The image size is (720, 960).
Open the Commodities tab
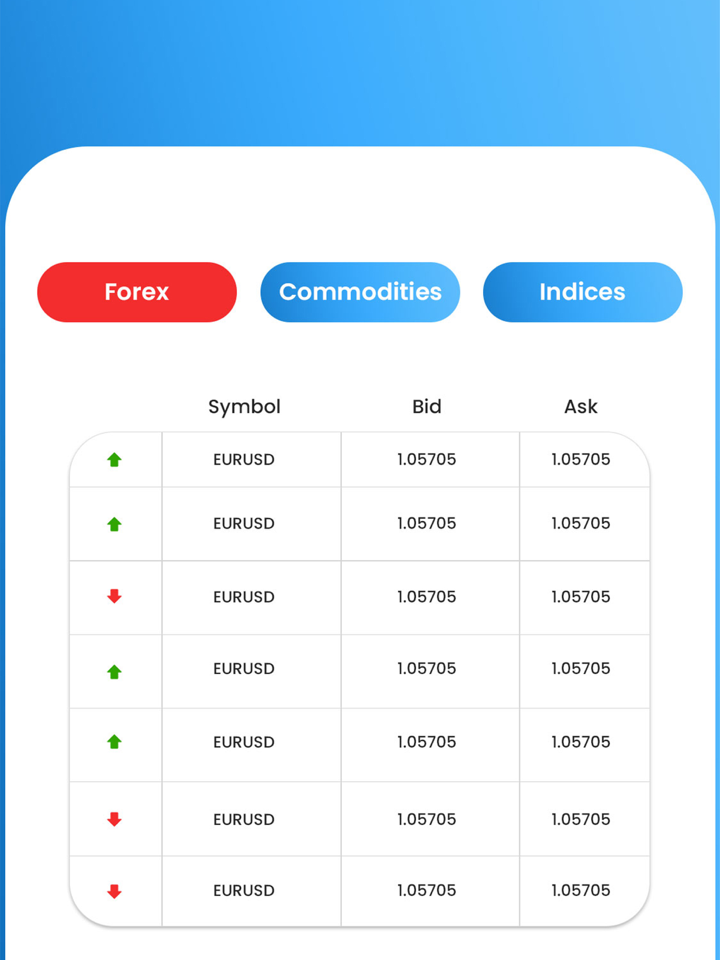pos(360,292)
